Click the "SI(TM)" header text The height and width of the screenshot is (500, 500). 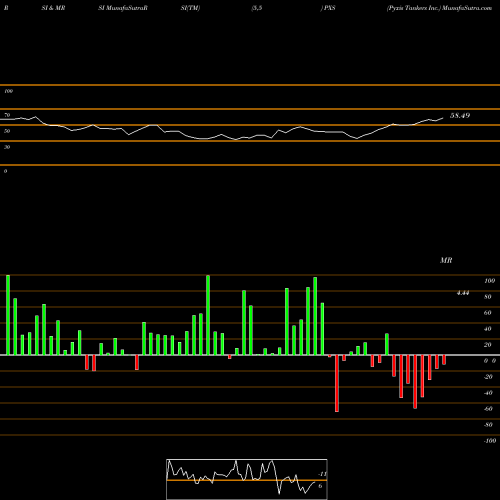click(x=190, y=8)
